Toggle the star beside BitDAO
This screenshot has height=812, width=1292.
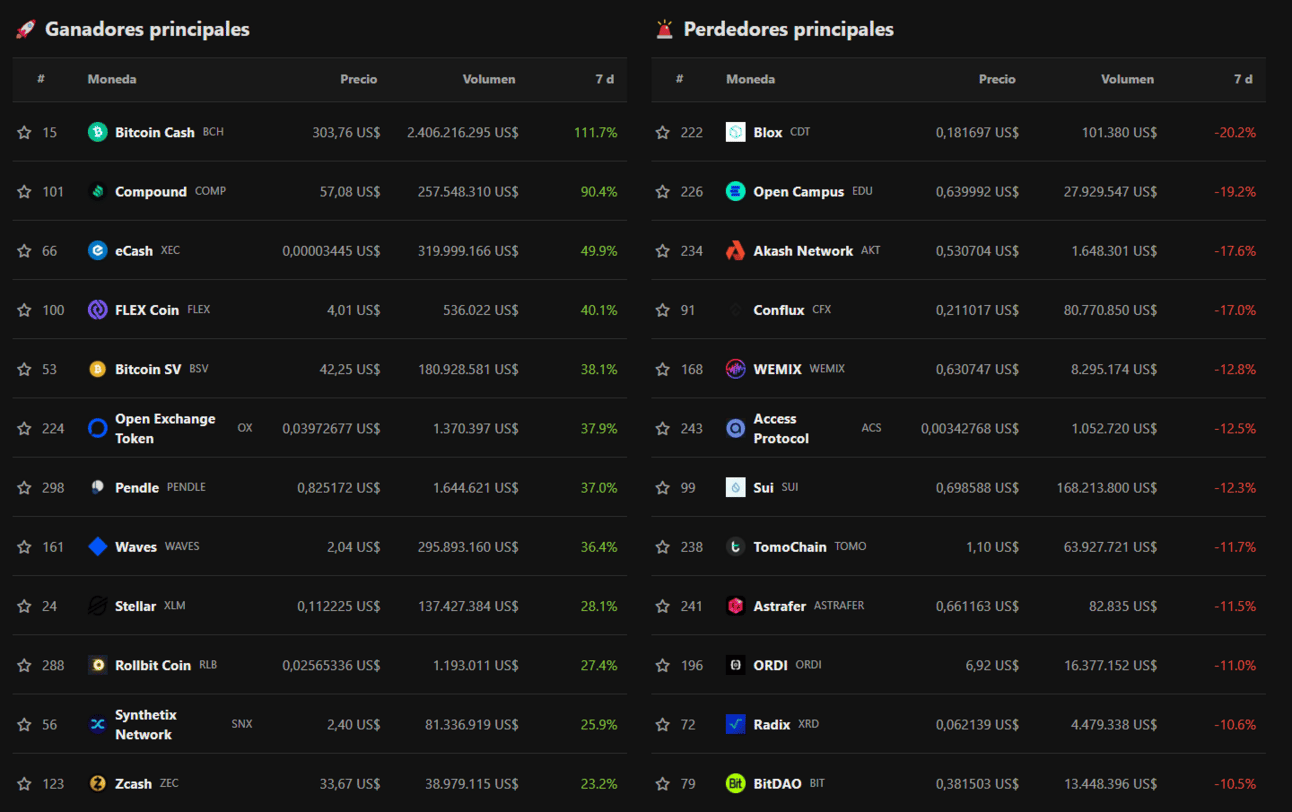pos(662,783)
